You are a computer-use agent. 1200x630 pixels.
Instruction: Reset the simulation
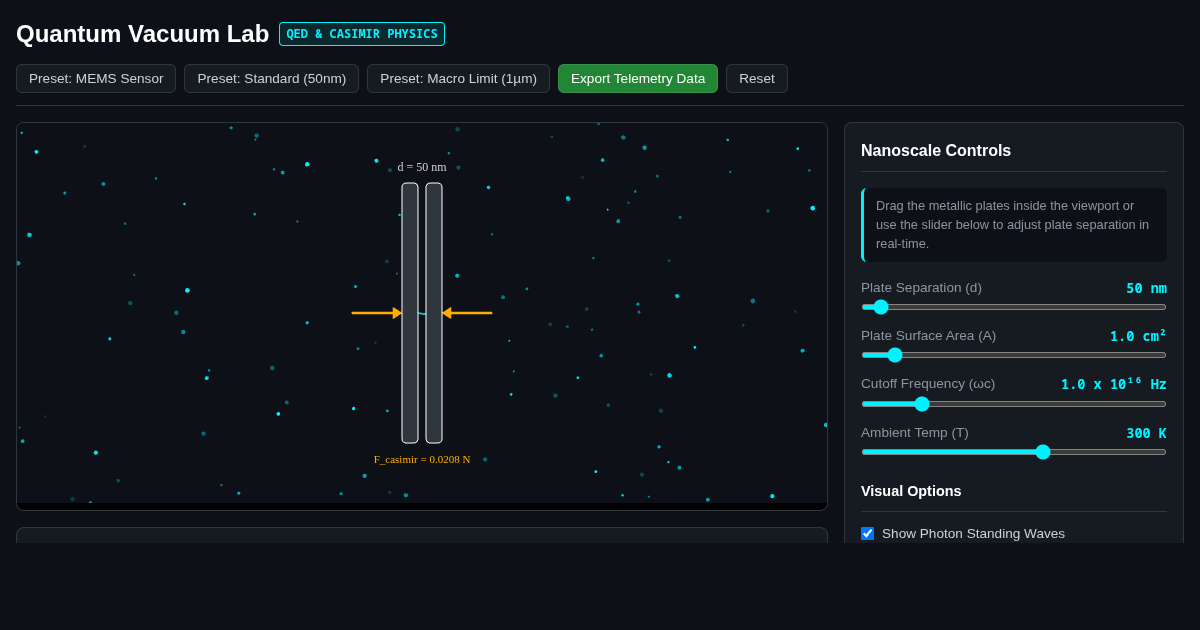(757, 79)
